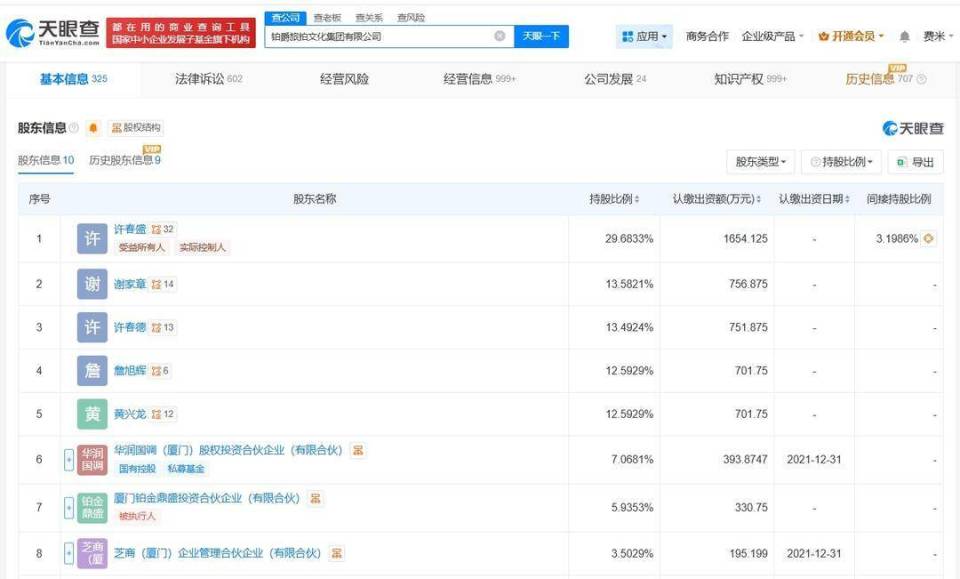The image size is (960, 579).
Task: Open the 股东类型 filter dropdown
Action: pyautogui.click(x=759, y=161)
